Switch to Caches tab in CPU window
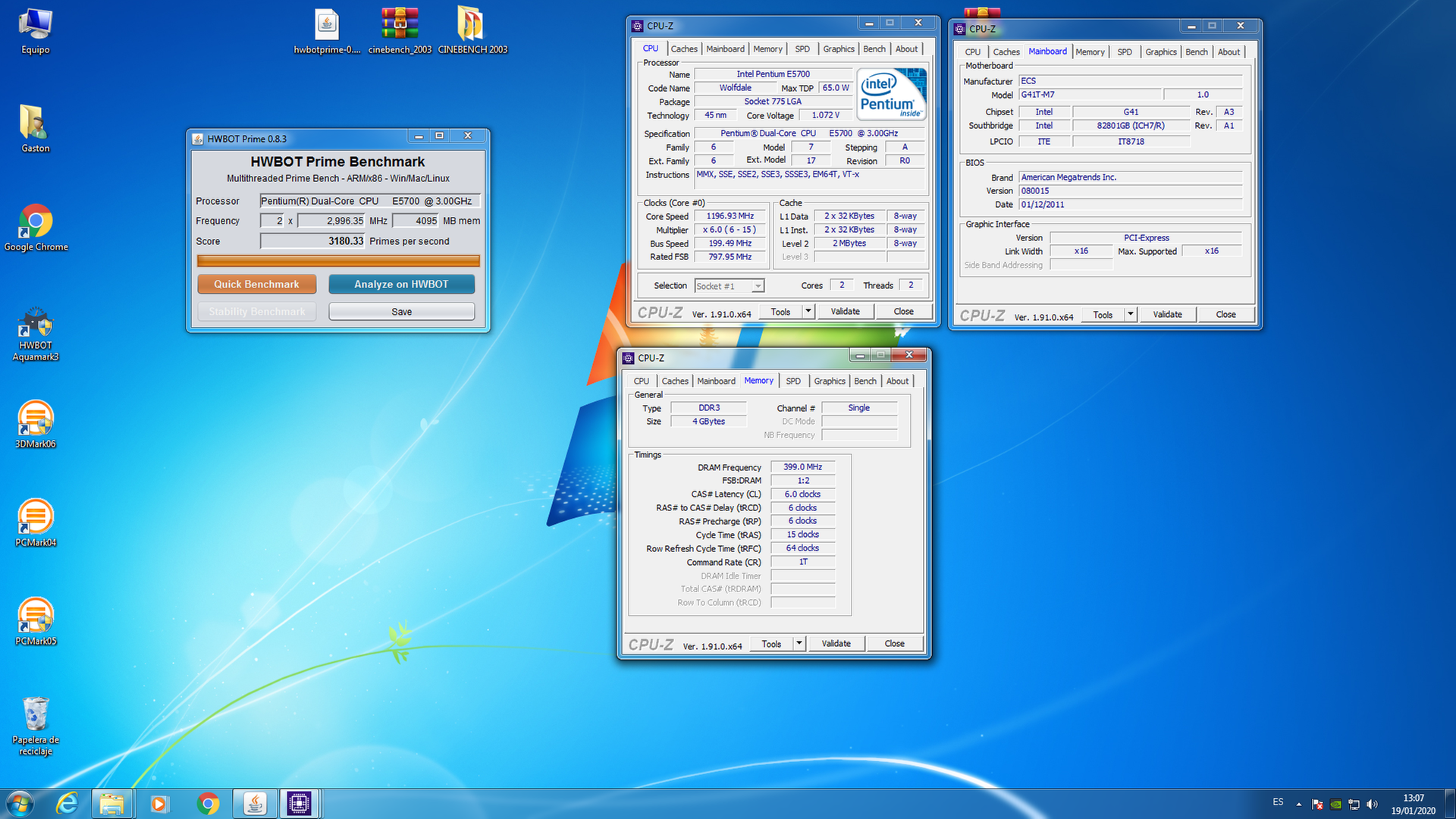Viewport: 1456px width, 819px height. [x=683, y=49]
